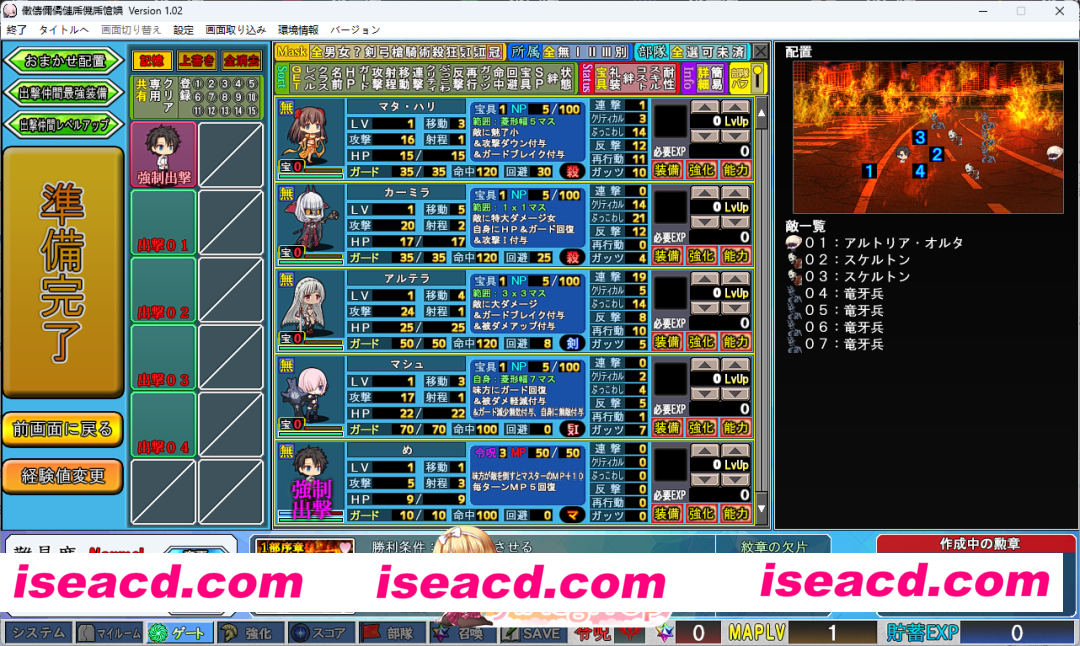Open the 能力 ability button for マタ・ハリ
The image size is (1080, 646).
tap(736, 170)
